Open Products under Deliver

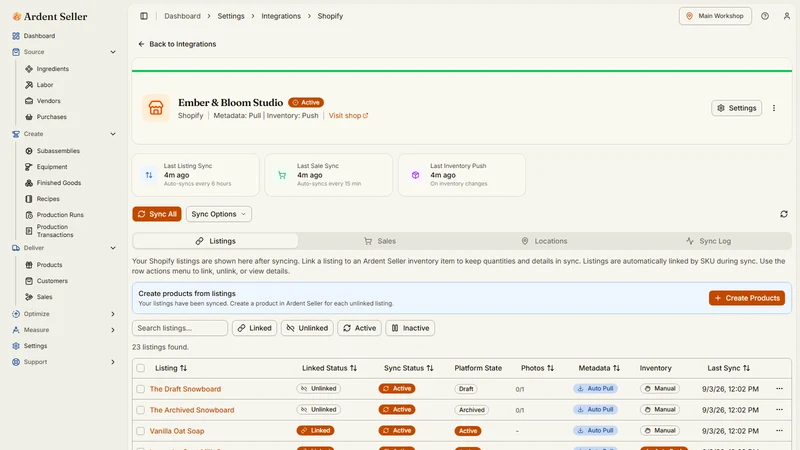(44, 265)
